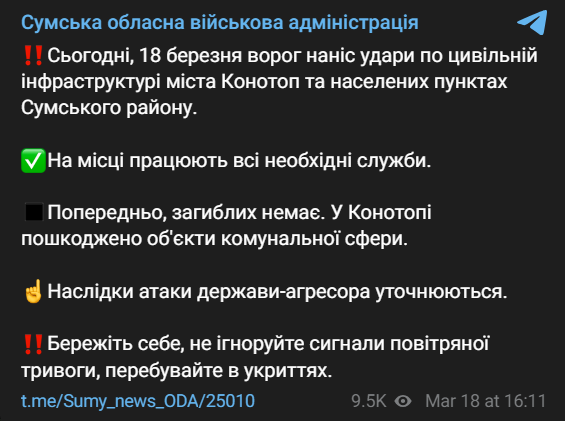565x421 pixels.
Task: Click the 9.5K view count
Action: pos(369,401)
